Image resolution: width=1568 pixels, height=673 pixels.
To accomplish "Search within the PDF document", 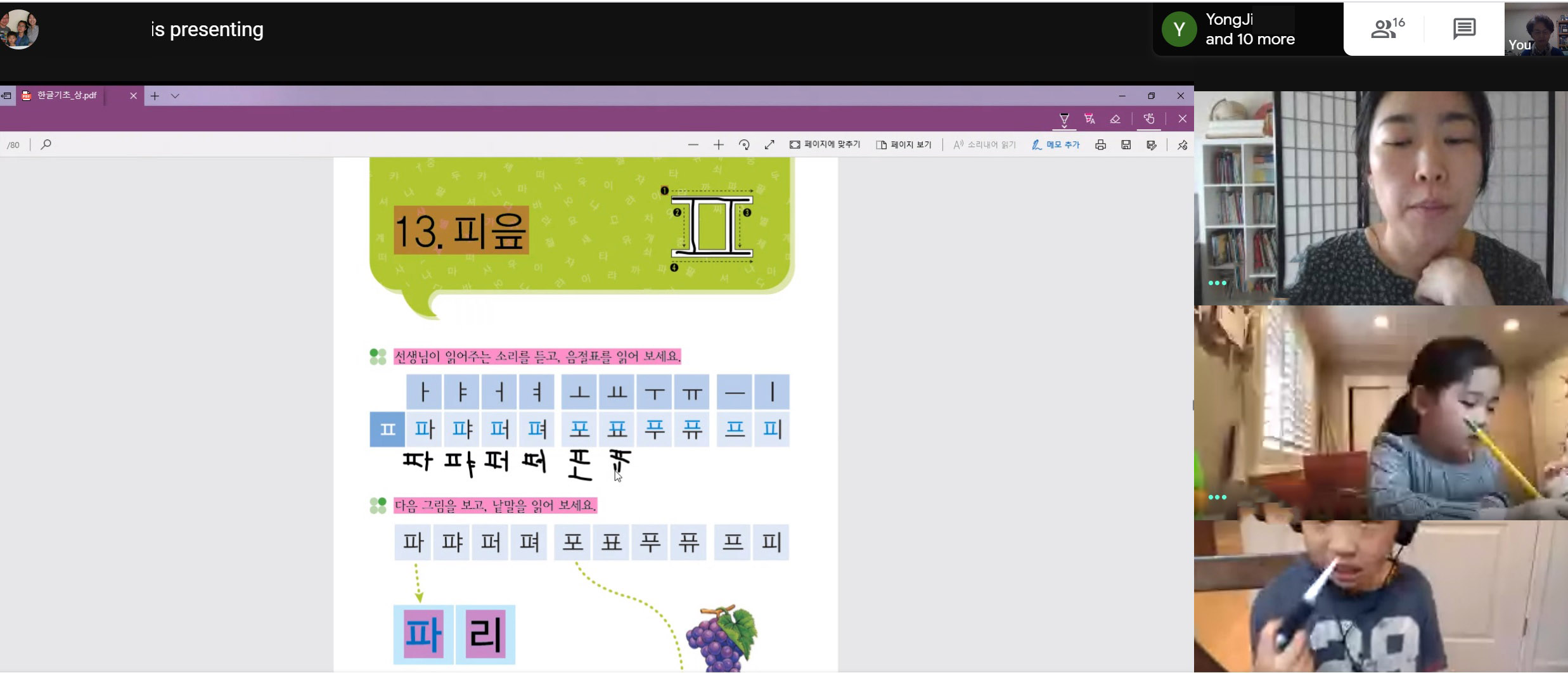I will point(46,145).
